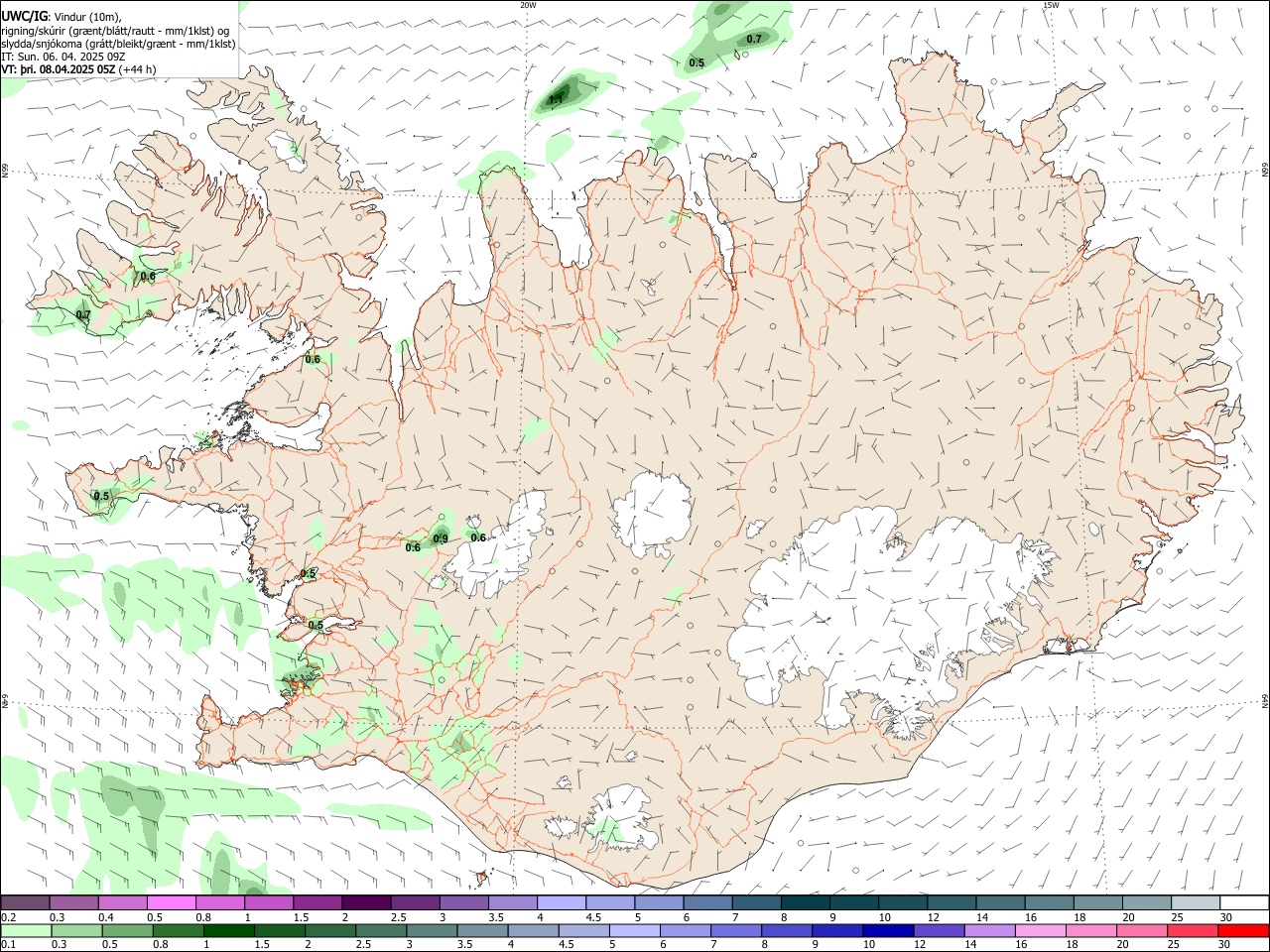The image size is (1270, 952).
Task: Click the deep blue lower swatch starting at 10
Action: 888,931
